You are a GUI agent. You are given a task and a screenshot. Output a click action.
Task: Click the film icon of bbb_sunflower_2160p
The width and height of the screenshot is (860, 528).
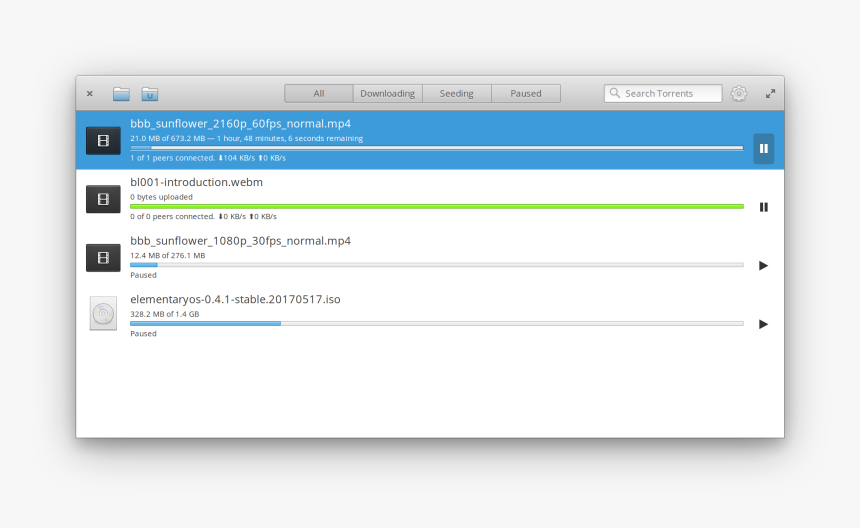[103, 140]
